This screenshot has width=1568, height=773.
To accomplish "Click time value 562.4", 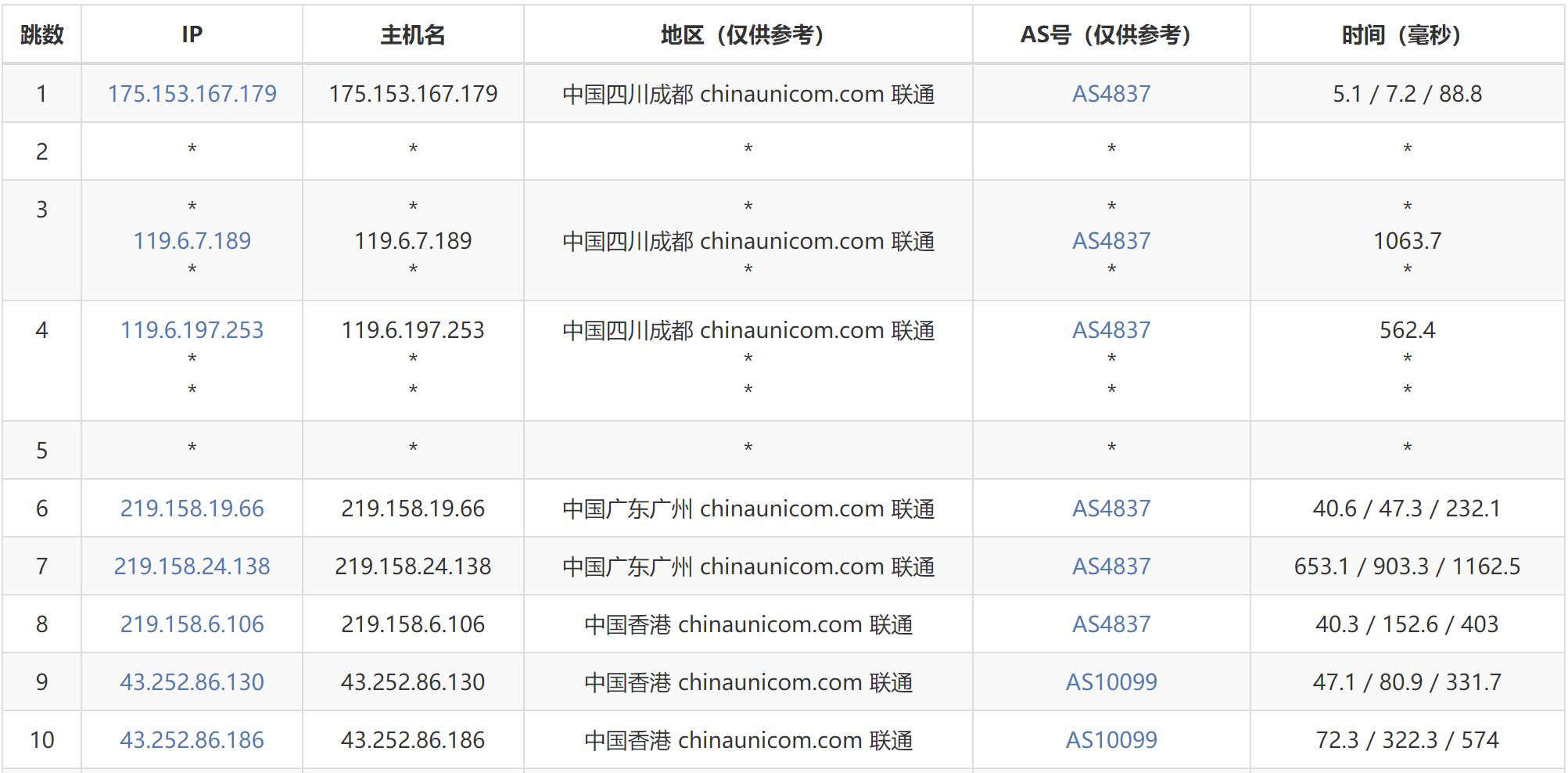I will click(x=1407, y=330).
